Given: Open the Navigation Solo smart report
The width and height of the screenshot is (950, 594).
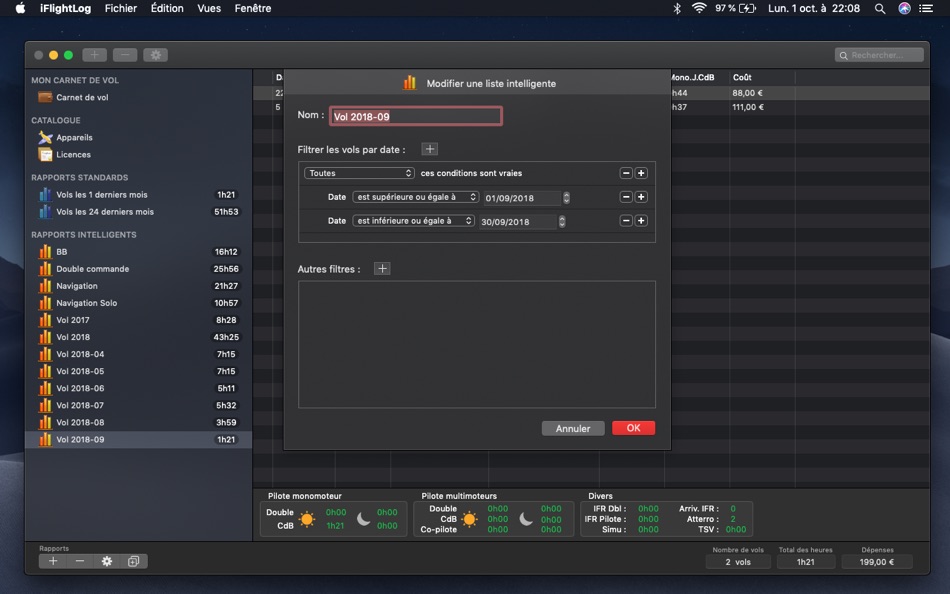Looking at the screenshot, I should 138,302.
